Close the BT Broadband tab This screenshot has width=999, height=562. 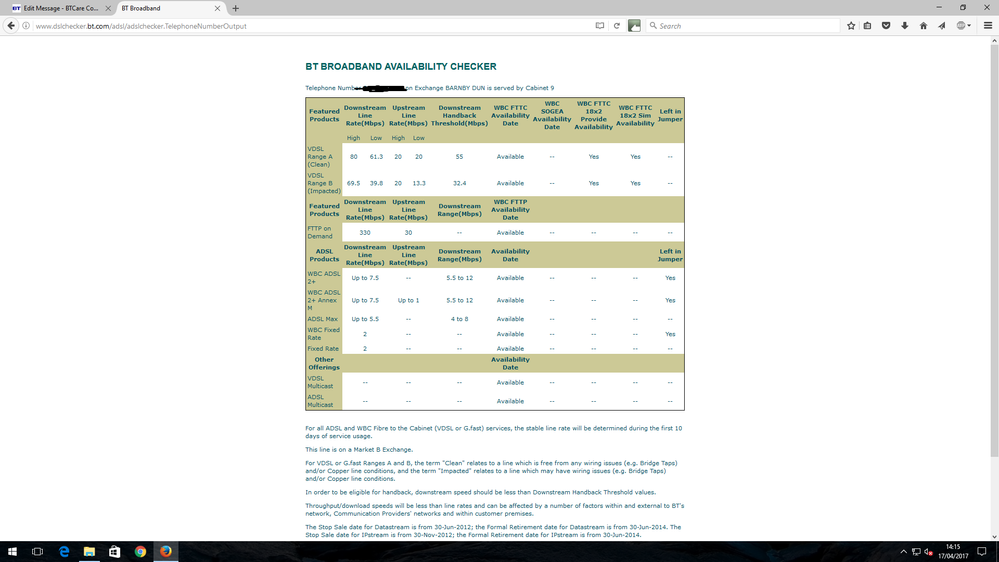[217, 8]
